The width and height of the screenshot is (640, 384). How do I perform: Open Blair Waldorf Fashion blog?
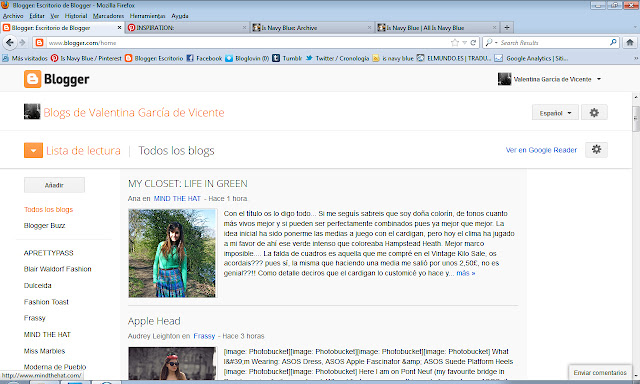tap(58, 269)
